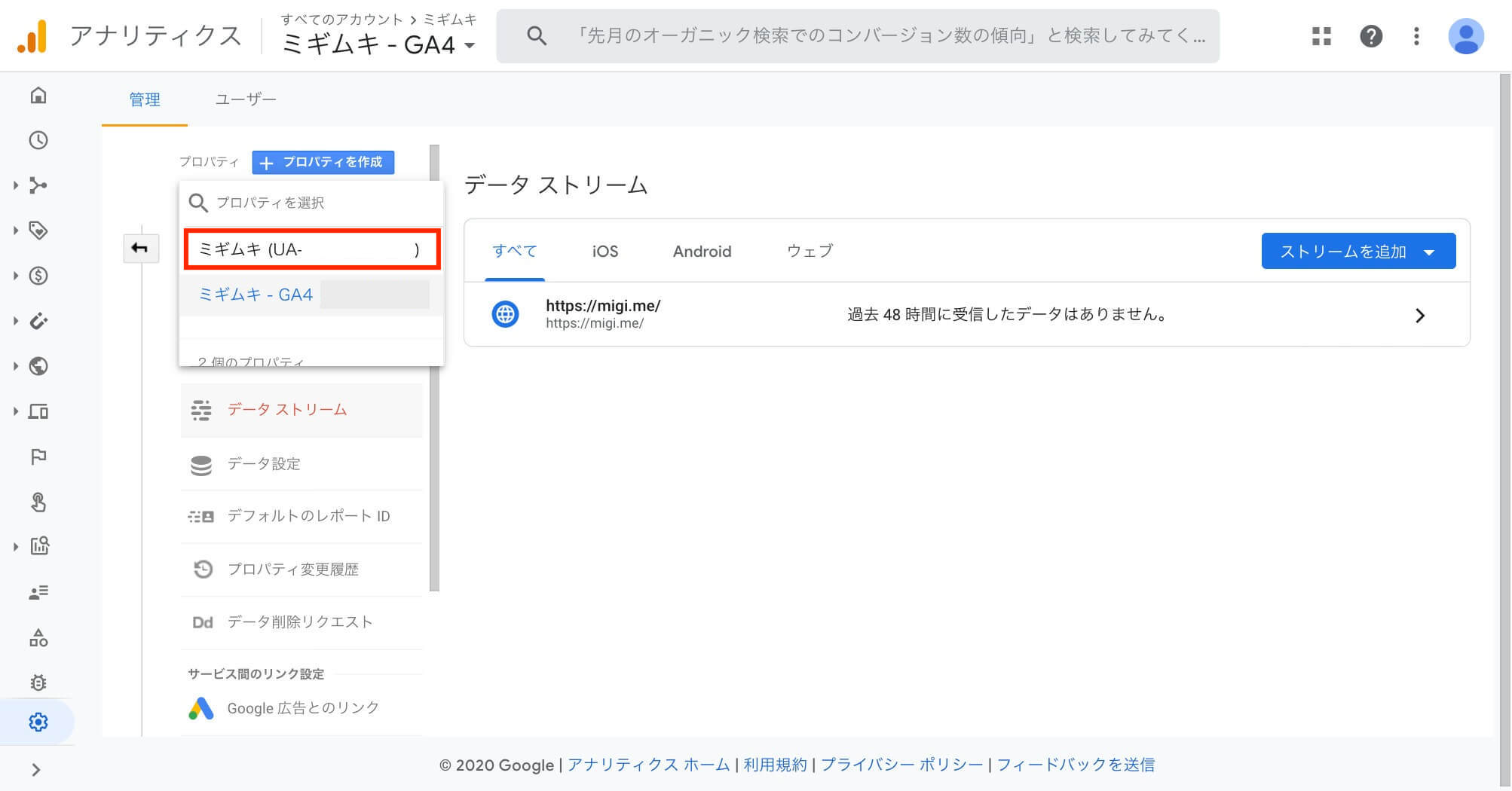Click the Google Ads logo icon
Image resolution: width=1512 pixels, height=791 pixels.
tap(201, 708)
